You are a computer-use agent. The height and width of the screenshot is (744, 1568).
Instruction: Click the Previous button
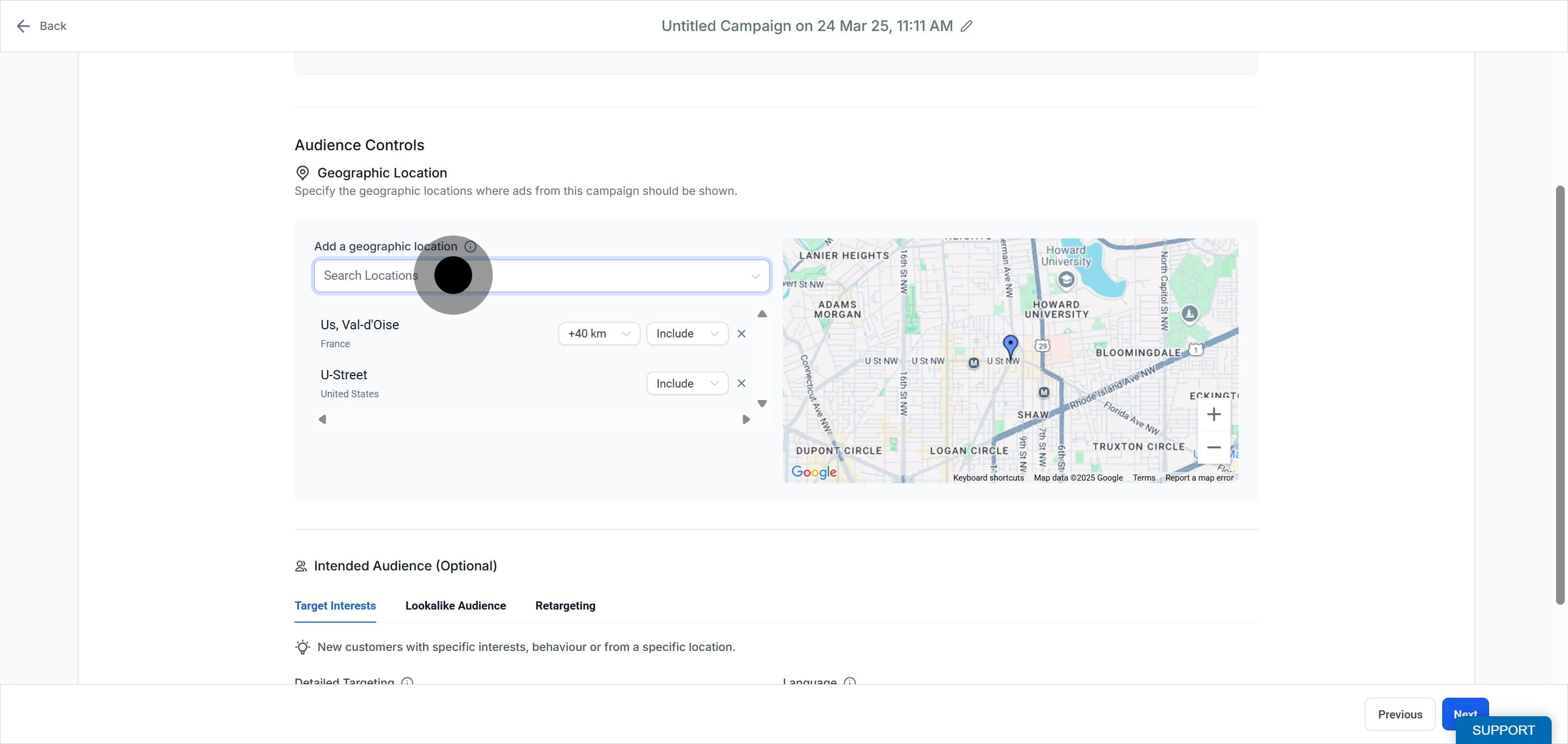[1400, 714]
